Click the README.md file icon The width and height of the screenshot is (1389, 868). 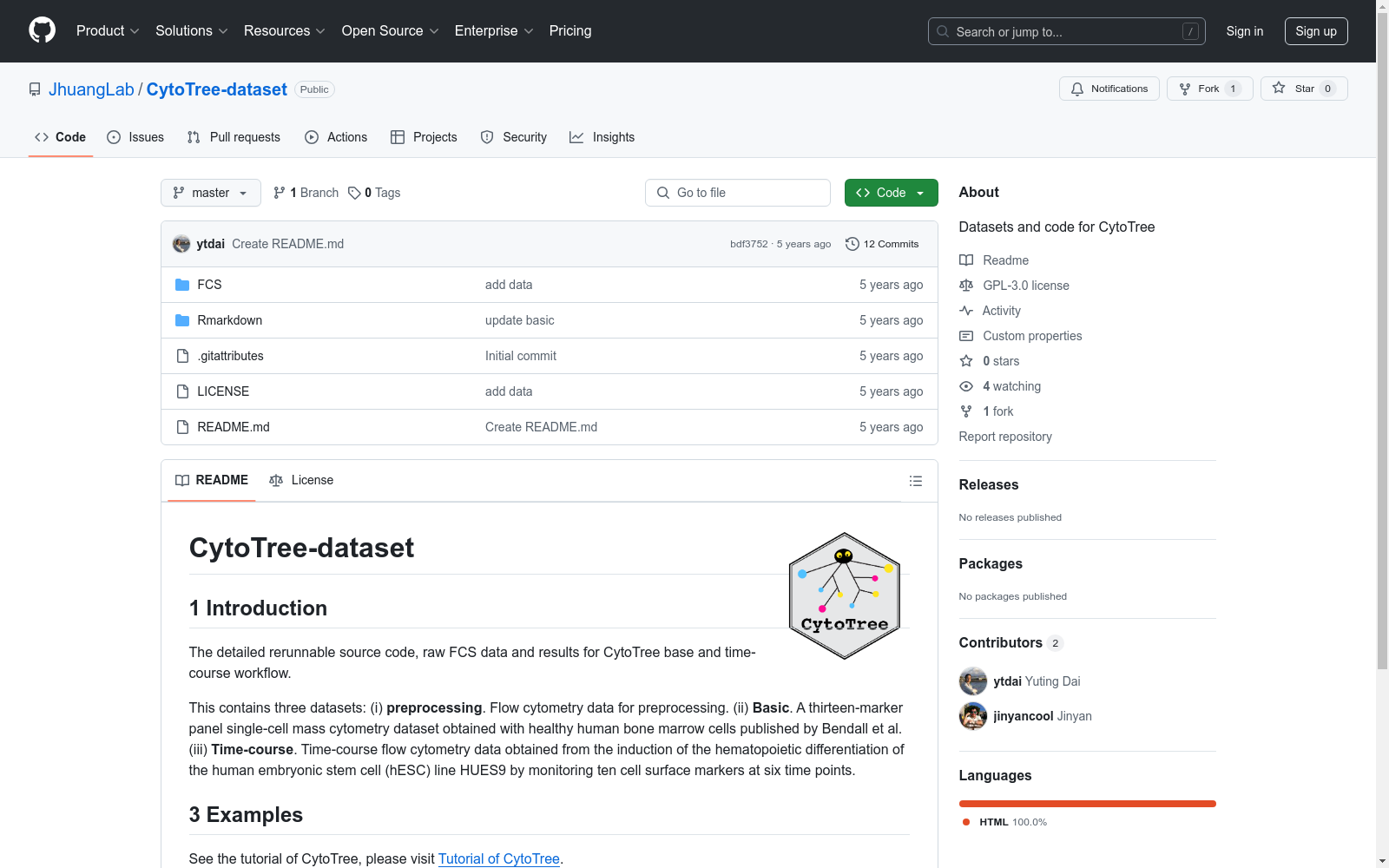pos(182,427)
